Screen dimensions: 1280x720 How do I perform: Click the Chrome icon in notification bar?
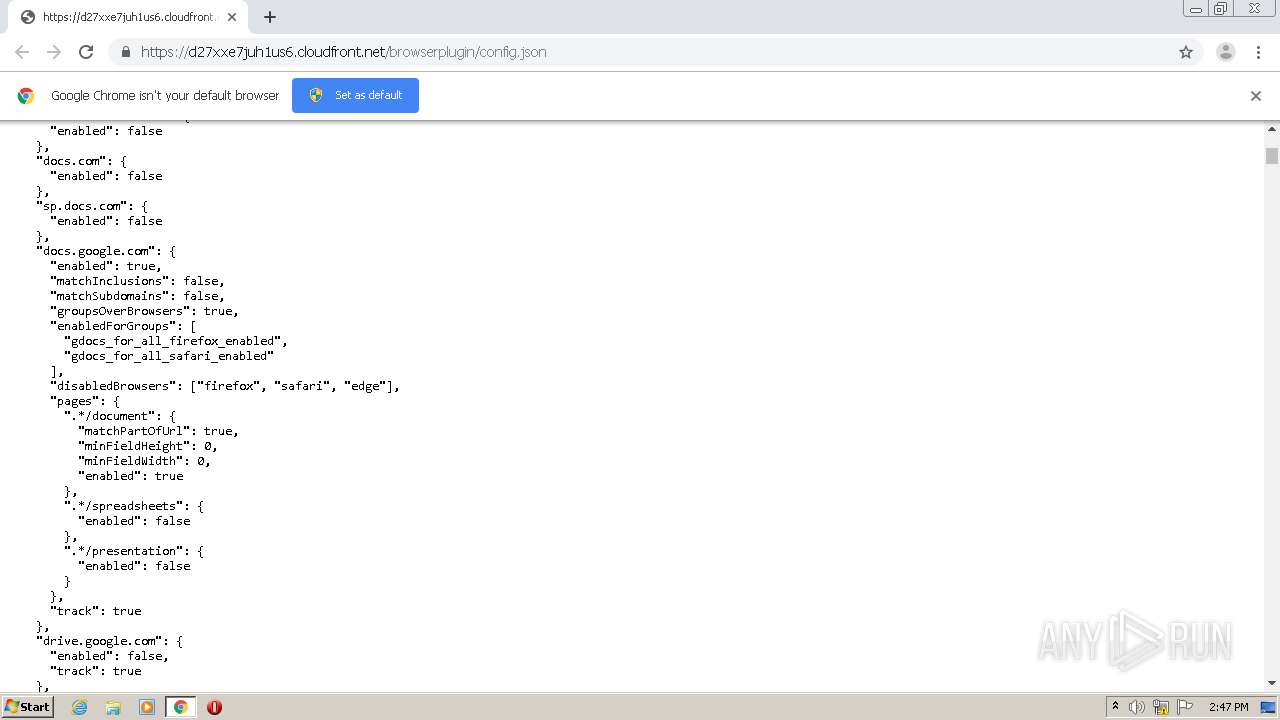pos(26,96)
